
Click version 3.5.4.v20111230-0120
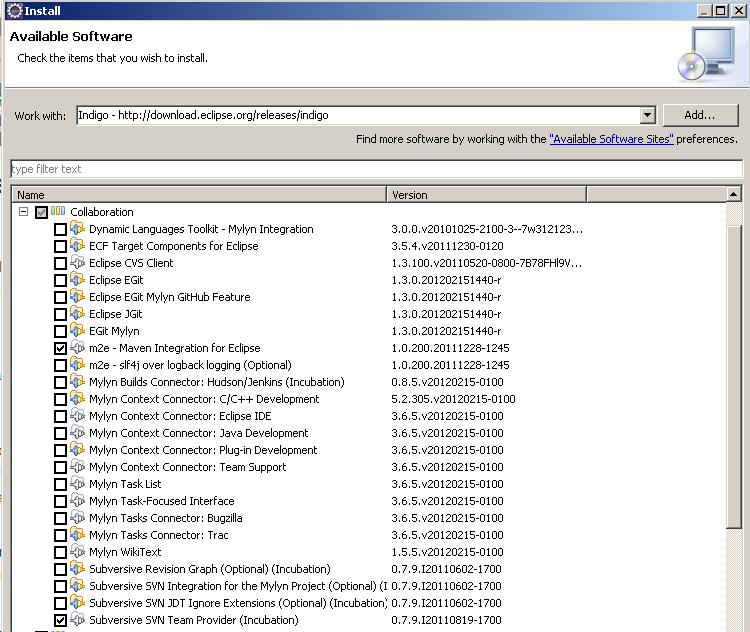pos(447,246)
